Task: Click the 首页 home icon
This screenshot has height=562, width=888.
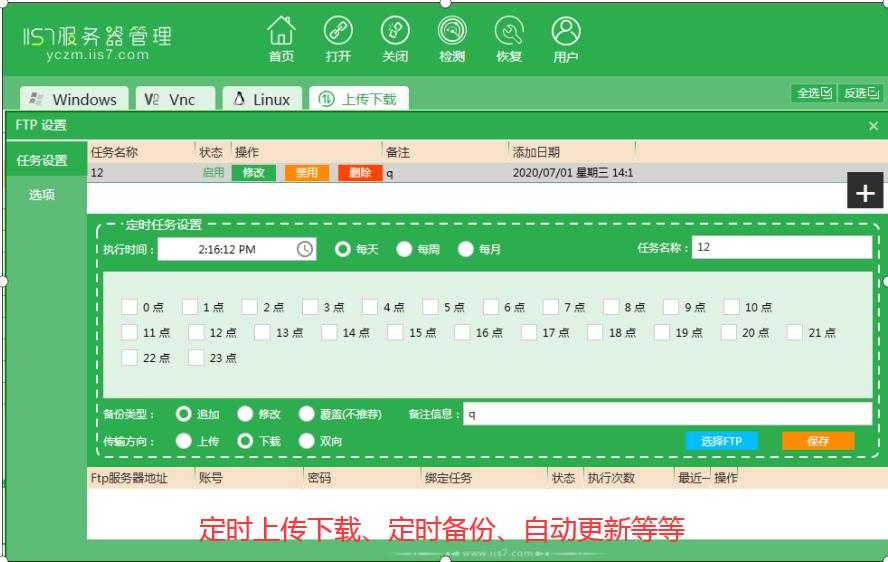Action: 281,38
